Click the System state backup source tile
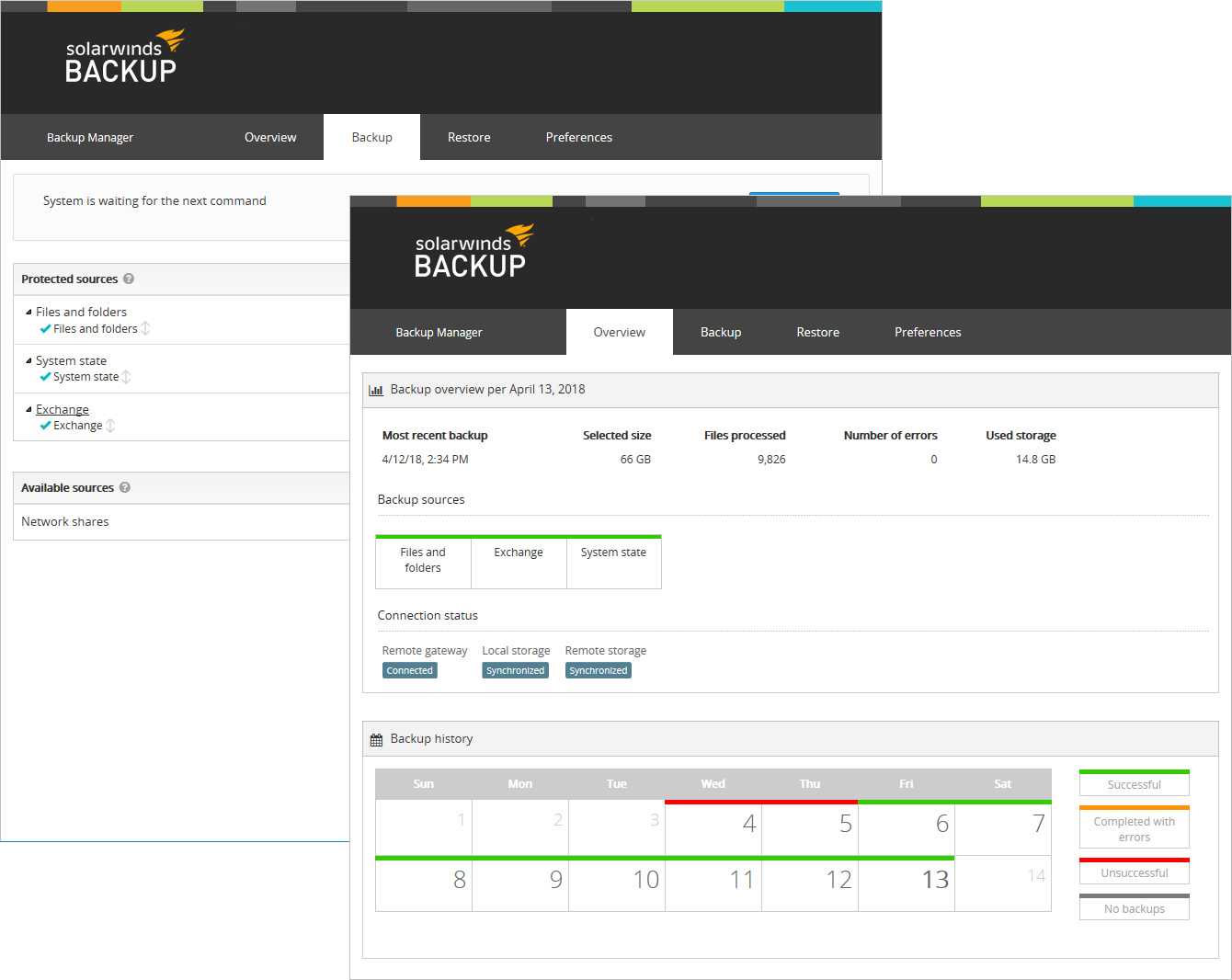 pyautogui.click(x=614, y=562)
